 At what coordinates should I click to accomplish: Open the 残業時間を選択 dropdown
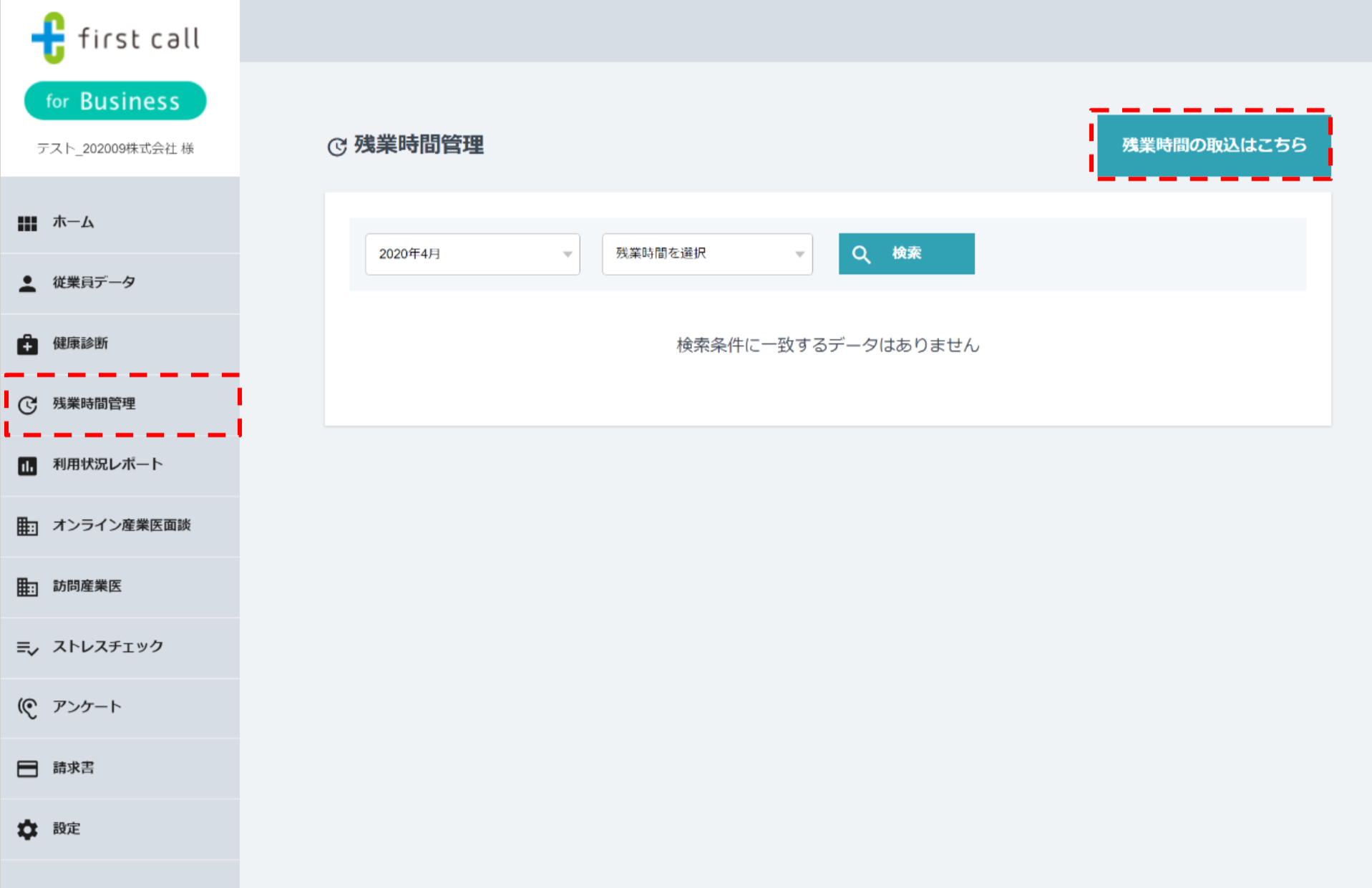click(x=707, y=253)
